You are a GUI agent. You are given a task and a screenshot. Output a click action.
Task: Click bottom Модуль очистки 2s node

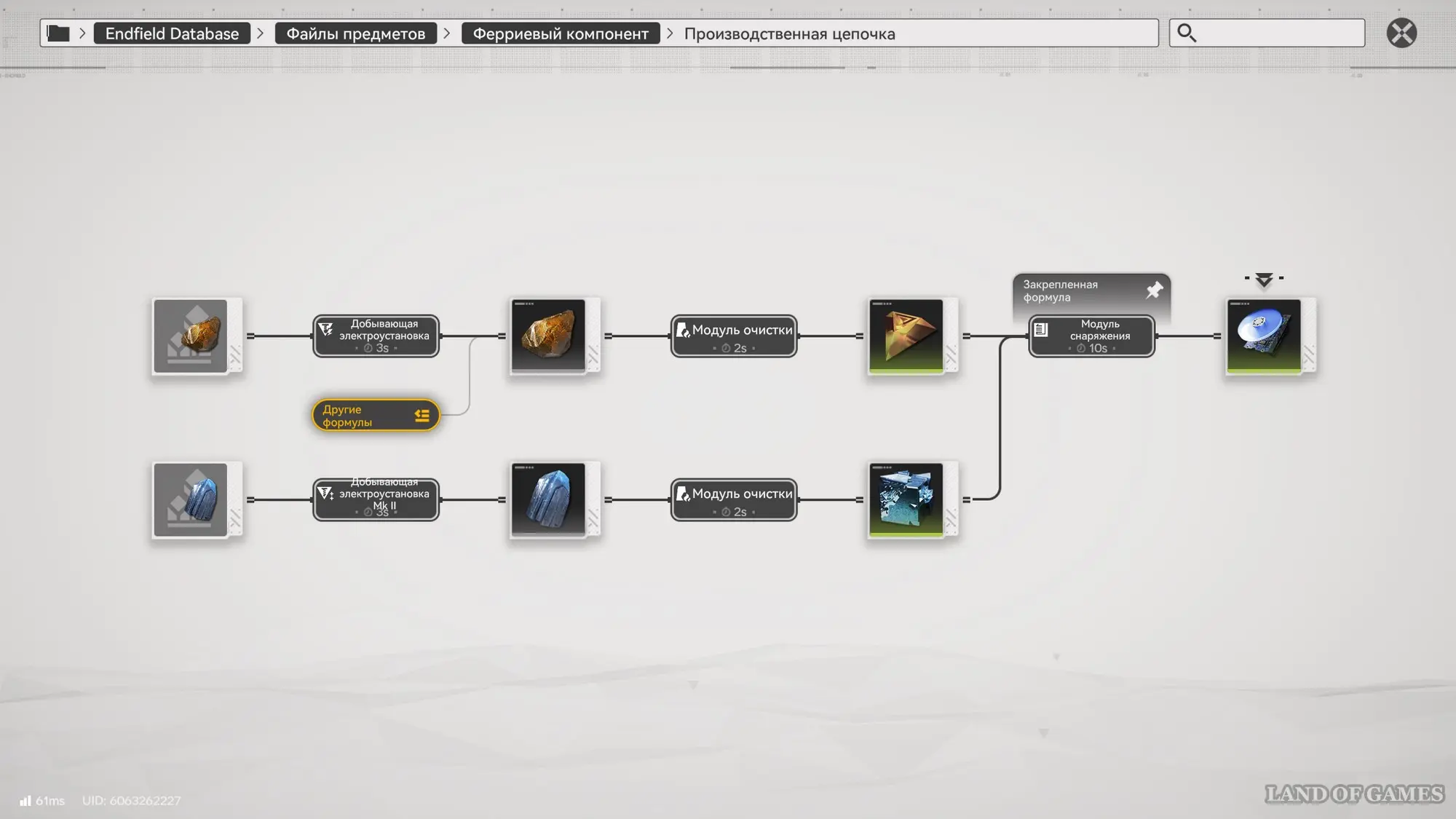[x=733, y=499]
